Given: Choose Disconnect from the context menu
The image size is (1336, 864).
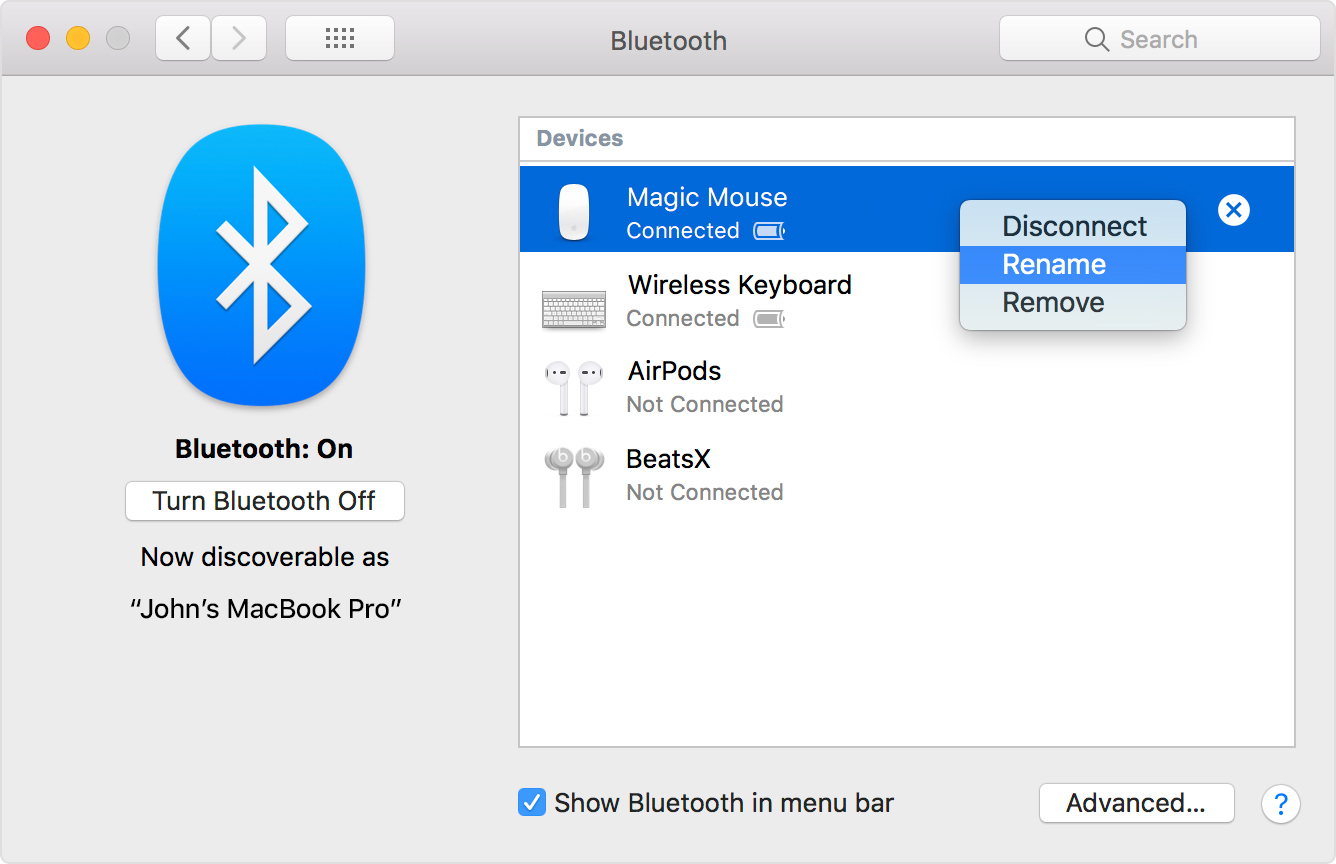Looking at the screenshot, I should point(1073,226).
